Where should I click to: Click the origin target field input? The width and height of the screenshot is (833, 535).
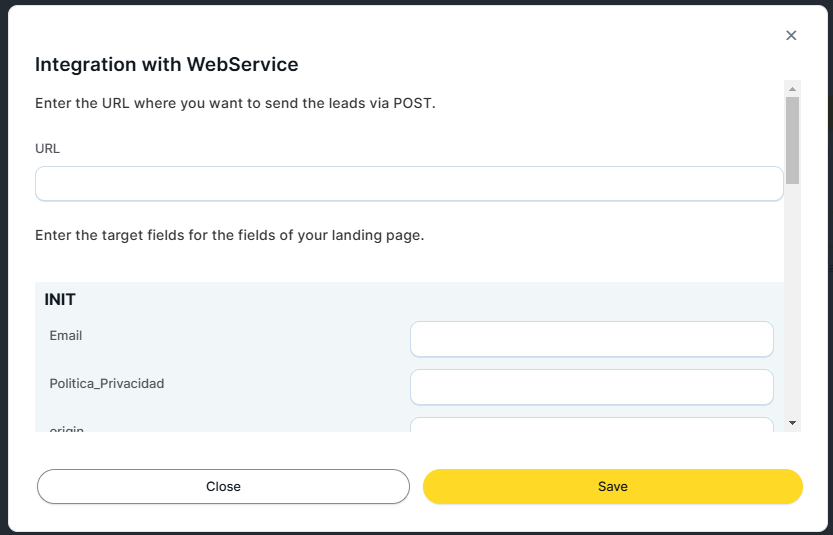click(x=591, y=425)
